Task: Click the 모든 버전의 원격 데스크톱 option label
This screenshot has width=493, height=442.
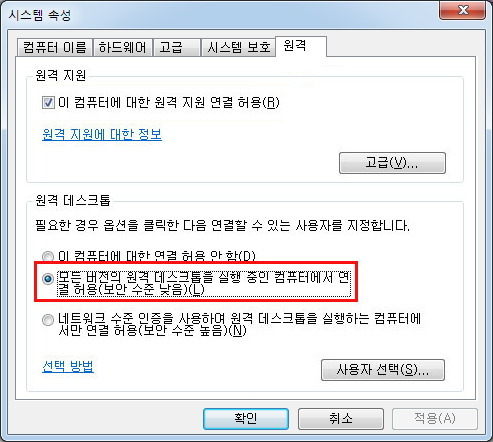Action: click(x=204, y=284)
